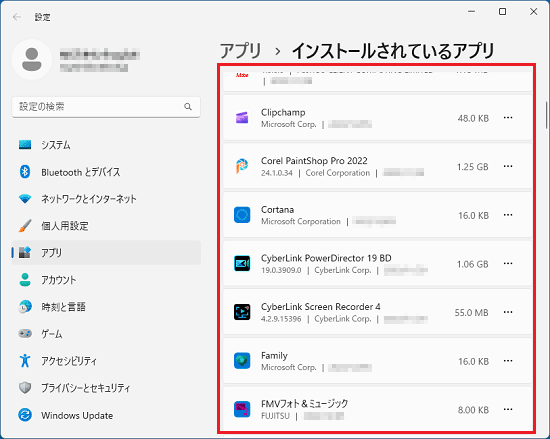The image size is (550, 439).
Task: Click the privacy shield icon
Action: click(25, 388)
